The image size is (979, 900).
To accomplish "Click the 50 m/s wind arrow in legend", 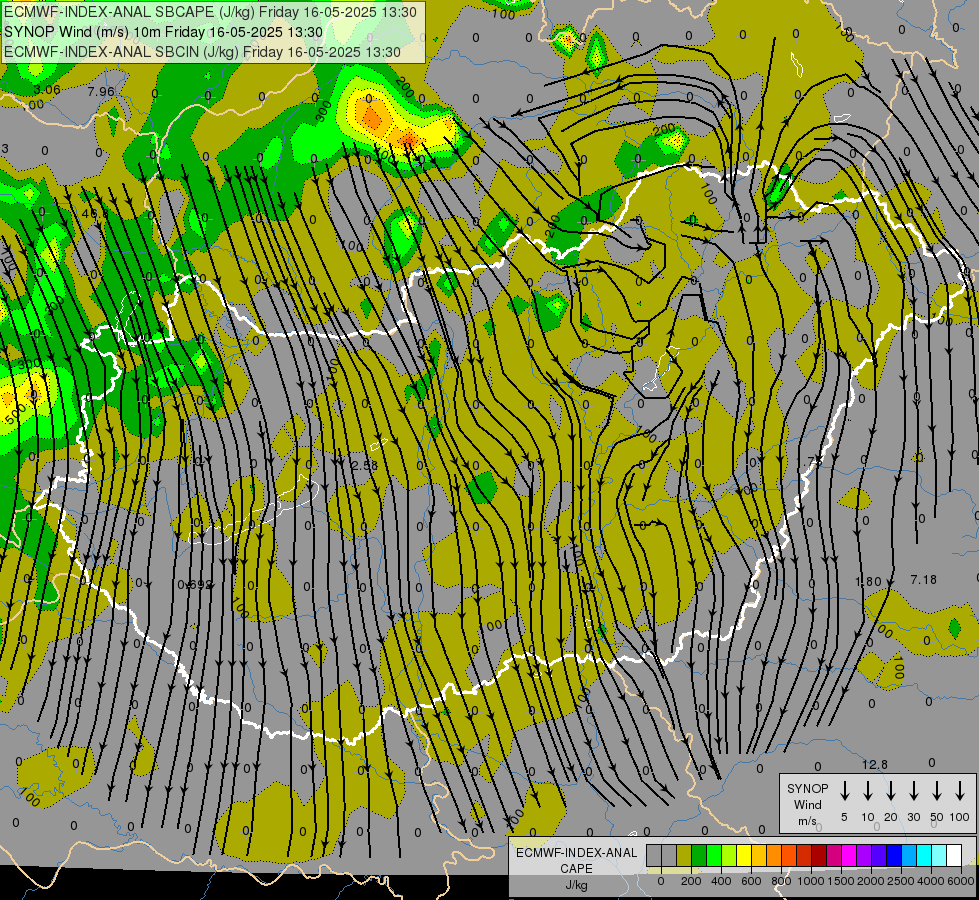I will 937,791.
